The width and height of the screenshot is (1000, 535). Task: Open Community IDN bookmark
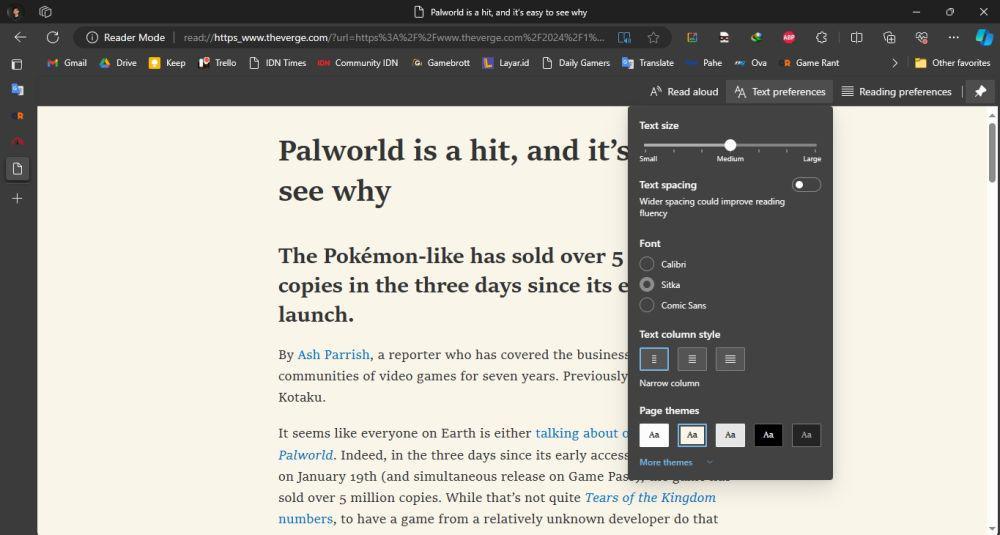click(x=358, y=63)
